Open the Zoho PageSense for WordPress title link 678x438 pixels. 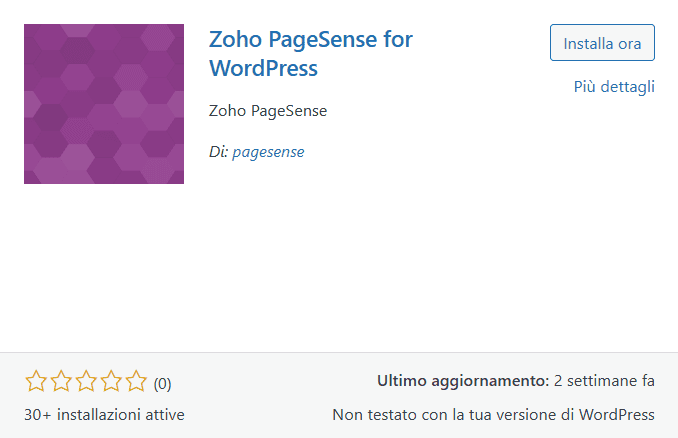(311, 54)
